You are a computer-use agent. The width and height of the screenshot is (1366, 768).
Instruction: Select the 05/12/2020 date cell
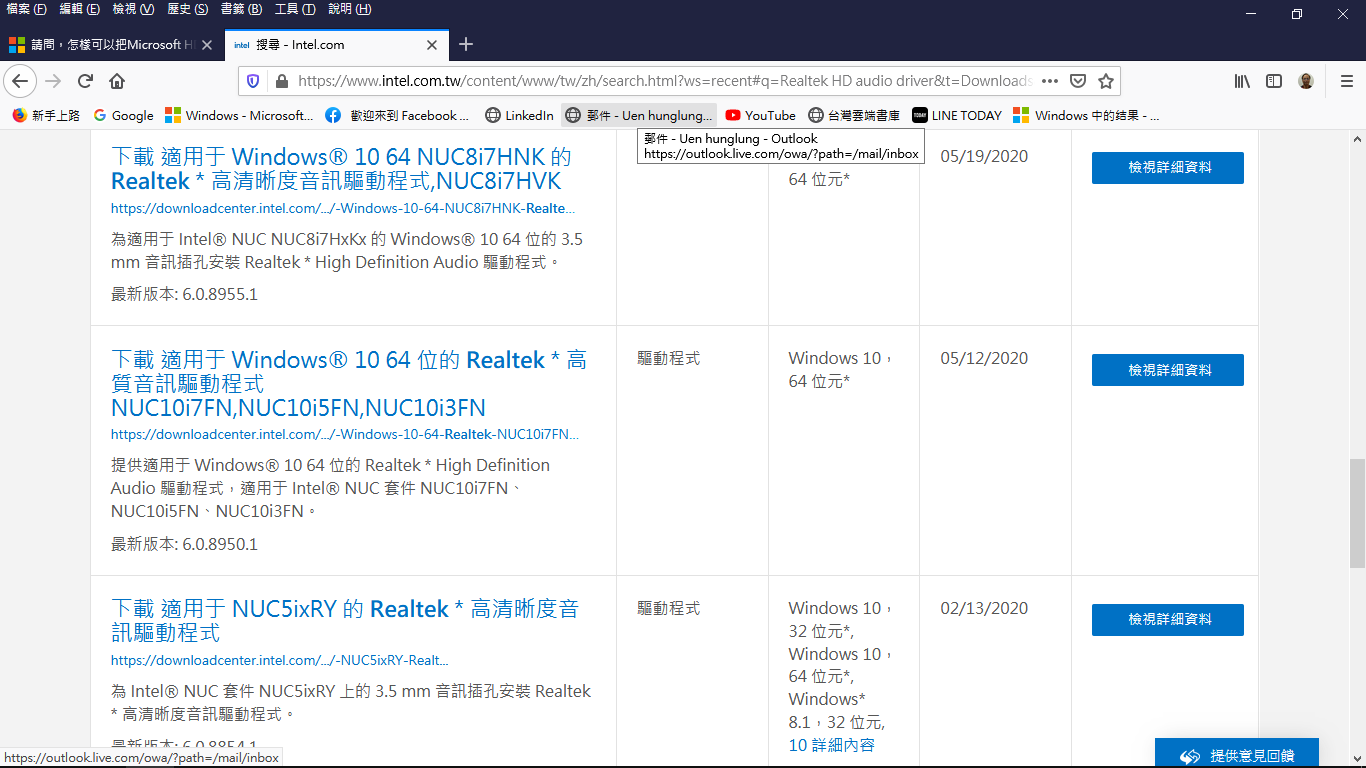point(984,359)
